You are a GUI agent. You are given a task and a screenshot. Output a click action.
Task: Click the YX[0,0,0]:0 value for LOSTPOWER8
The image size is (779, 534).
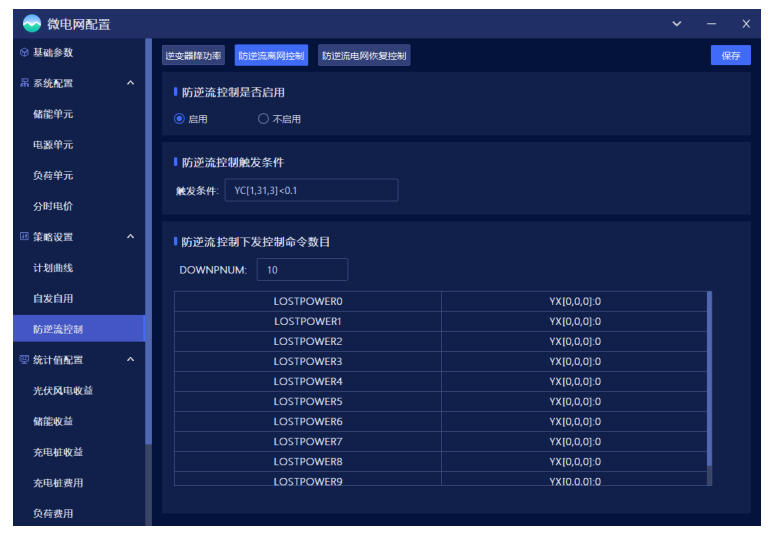pos(575,461)
